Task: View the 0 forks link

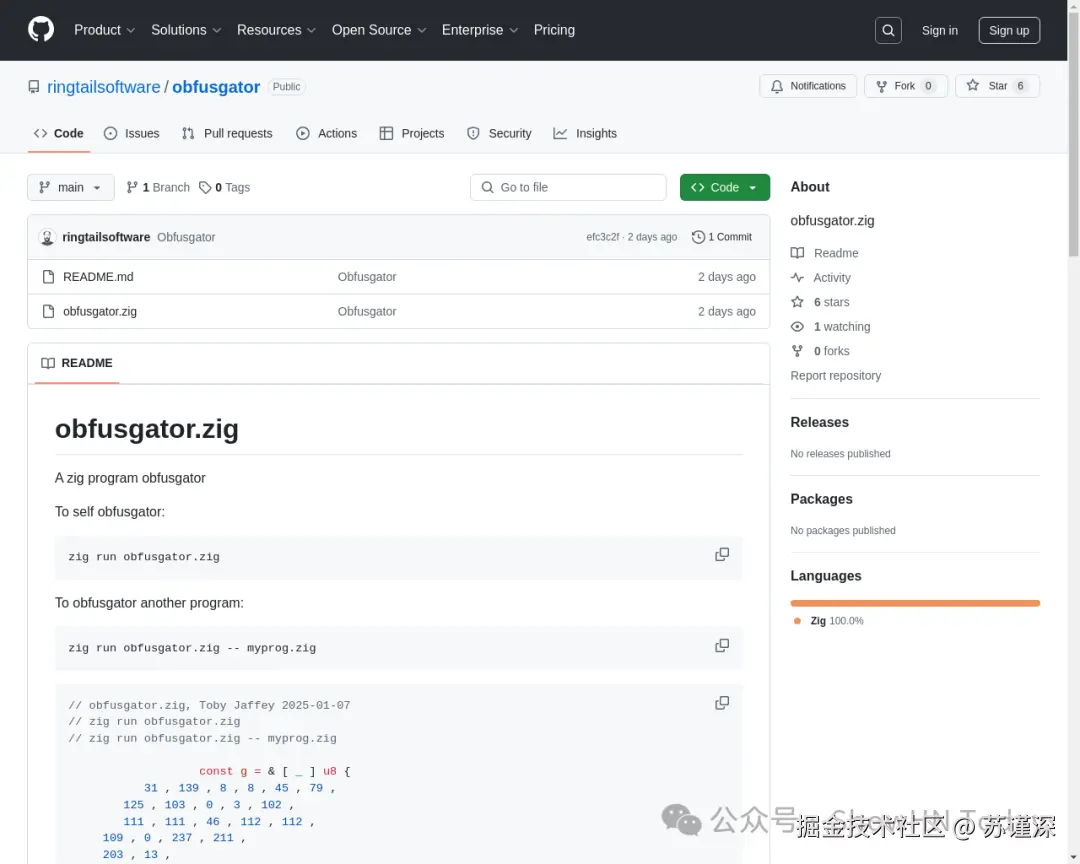Action: (x=820, y=351)
